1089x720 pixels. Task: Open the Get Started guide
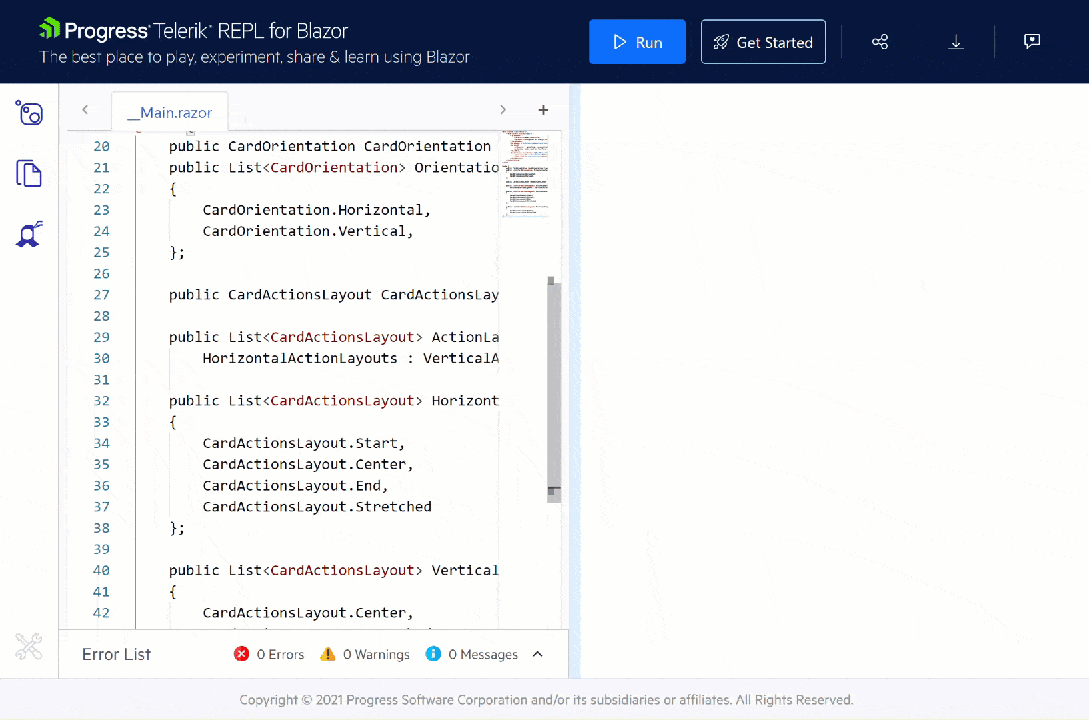coord(763,42)
